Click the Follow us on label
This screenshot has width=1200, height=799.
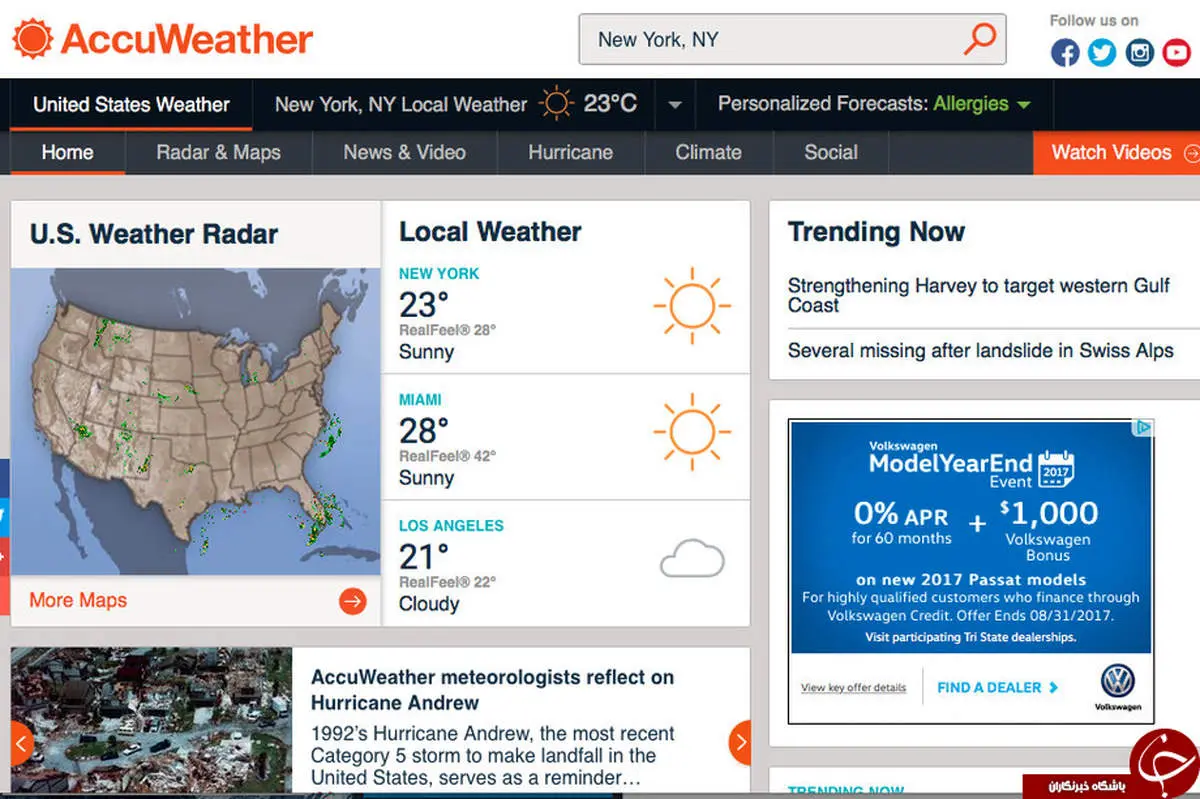click(1094, 20)
